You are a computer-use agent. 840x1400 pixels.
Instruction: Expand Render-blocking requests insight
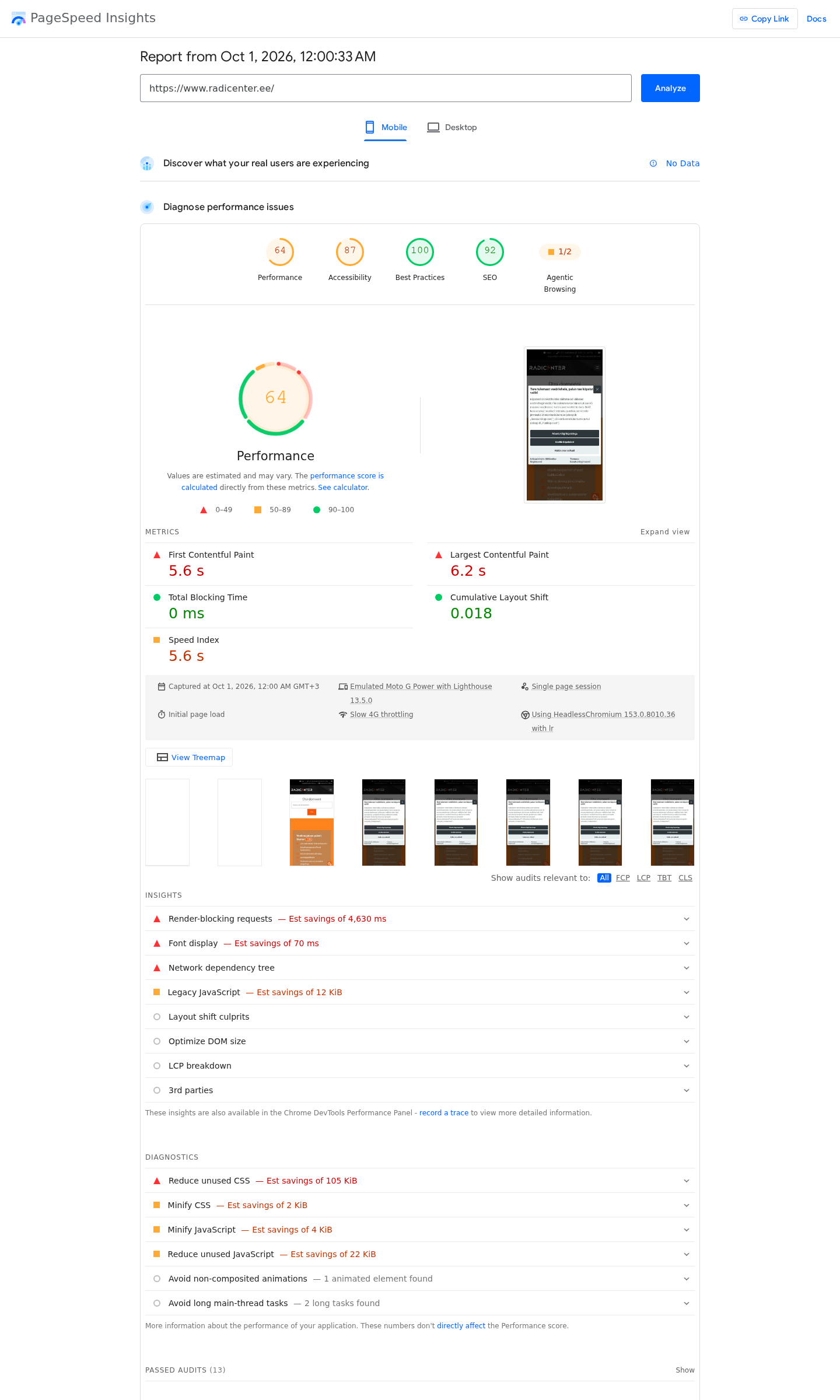pyautogui.click(x=420, y=919)
